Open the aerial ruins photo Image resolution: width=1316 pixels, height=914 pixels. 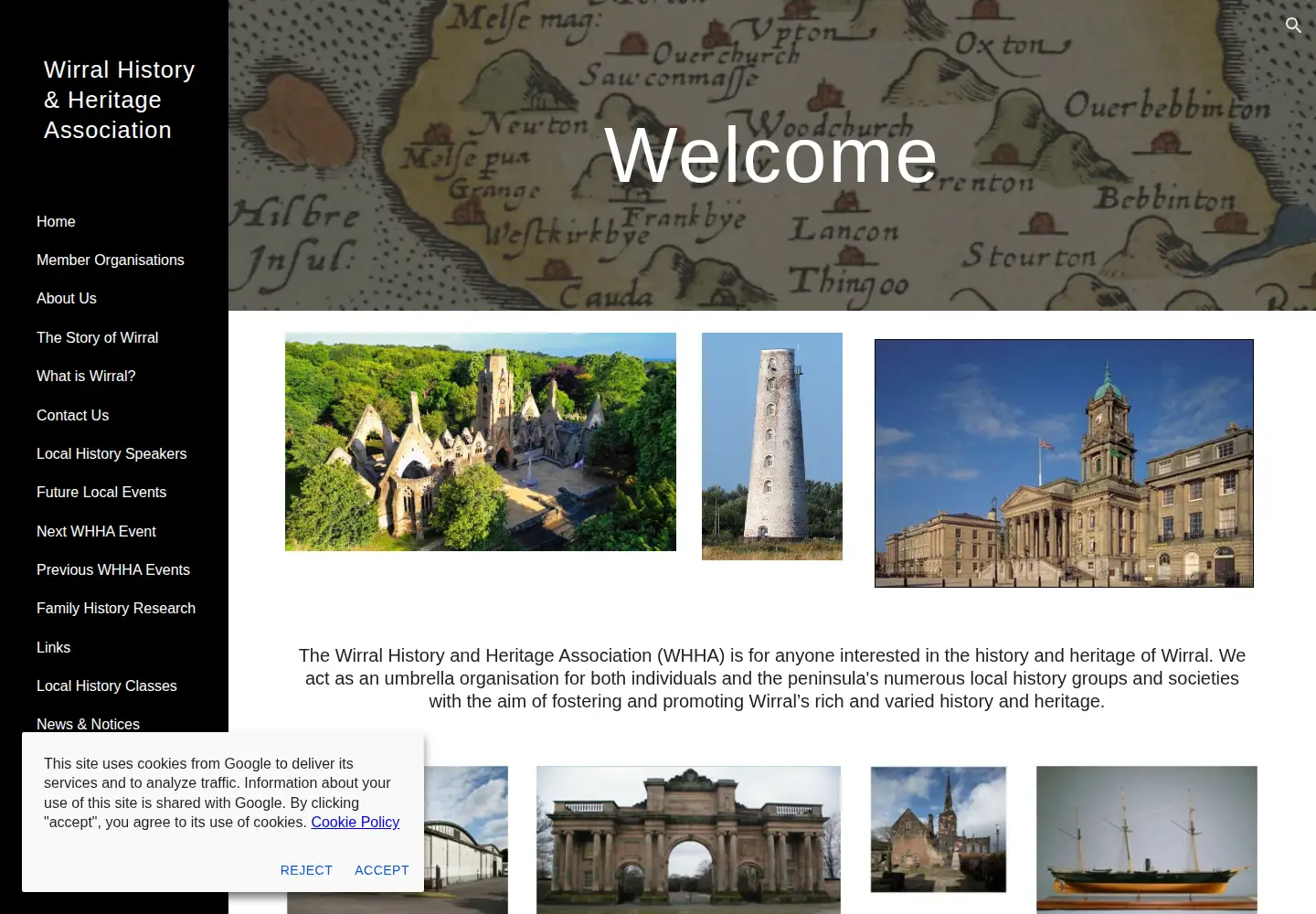tap(481, 441)
